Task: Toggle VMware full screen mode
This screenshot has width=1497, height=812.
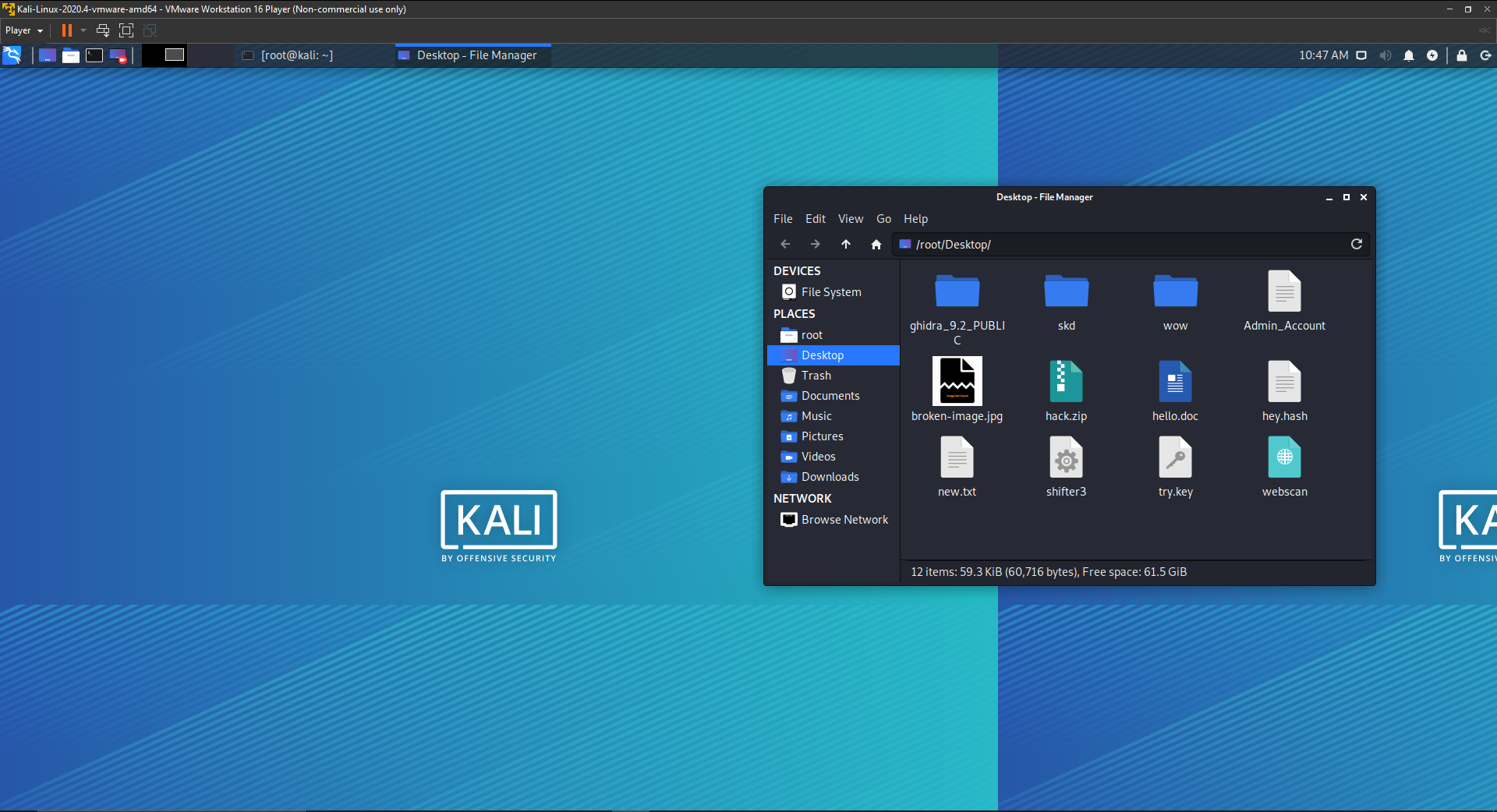Action: point(126,30)
